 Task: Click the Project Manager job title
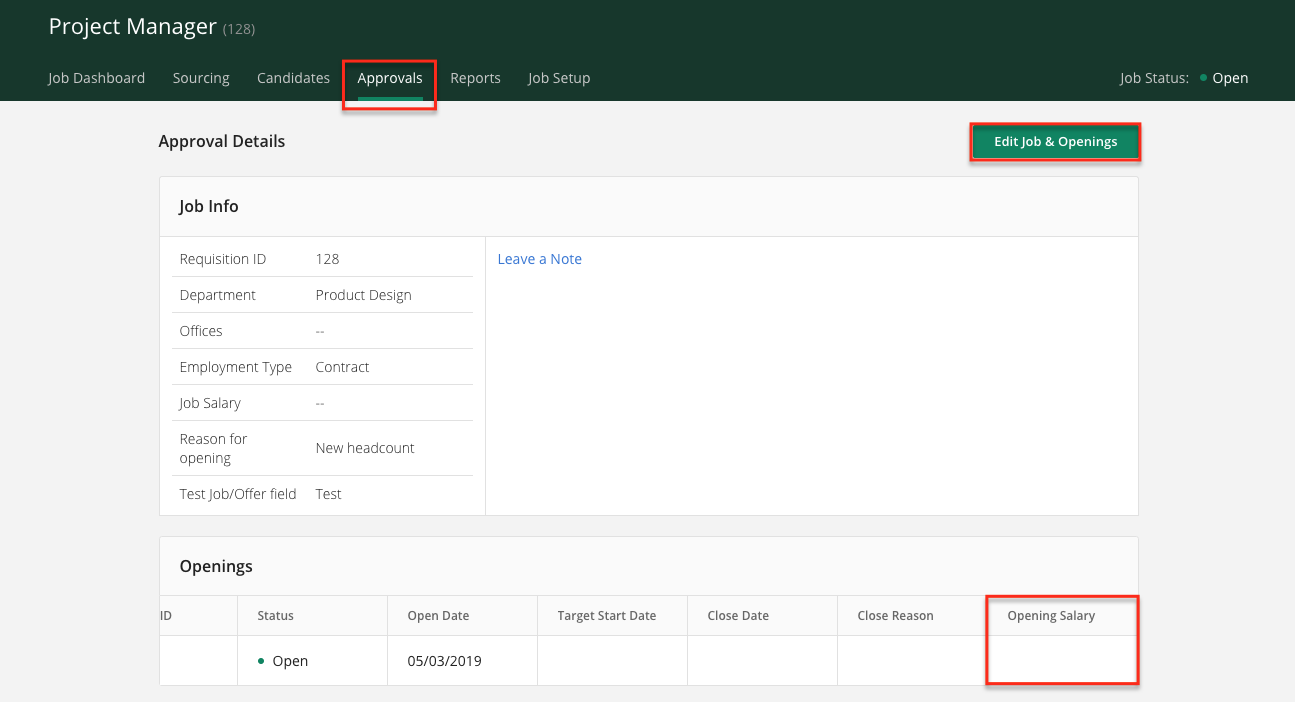[x=133, y=27]
